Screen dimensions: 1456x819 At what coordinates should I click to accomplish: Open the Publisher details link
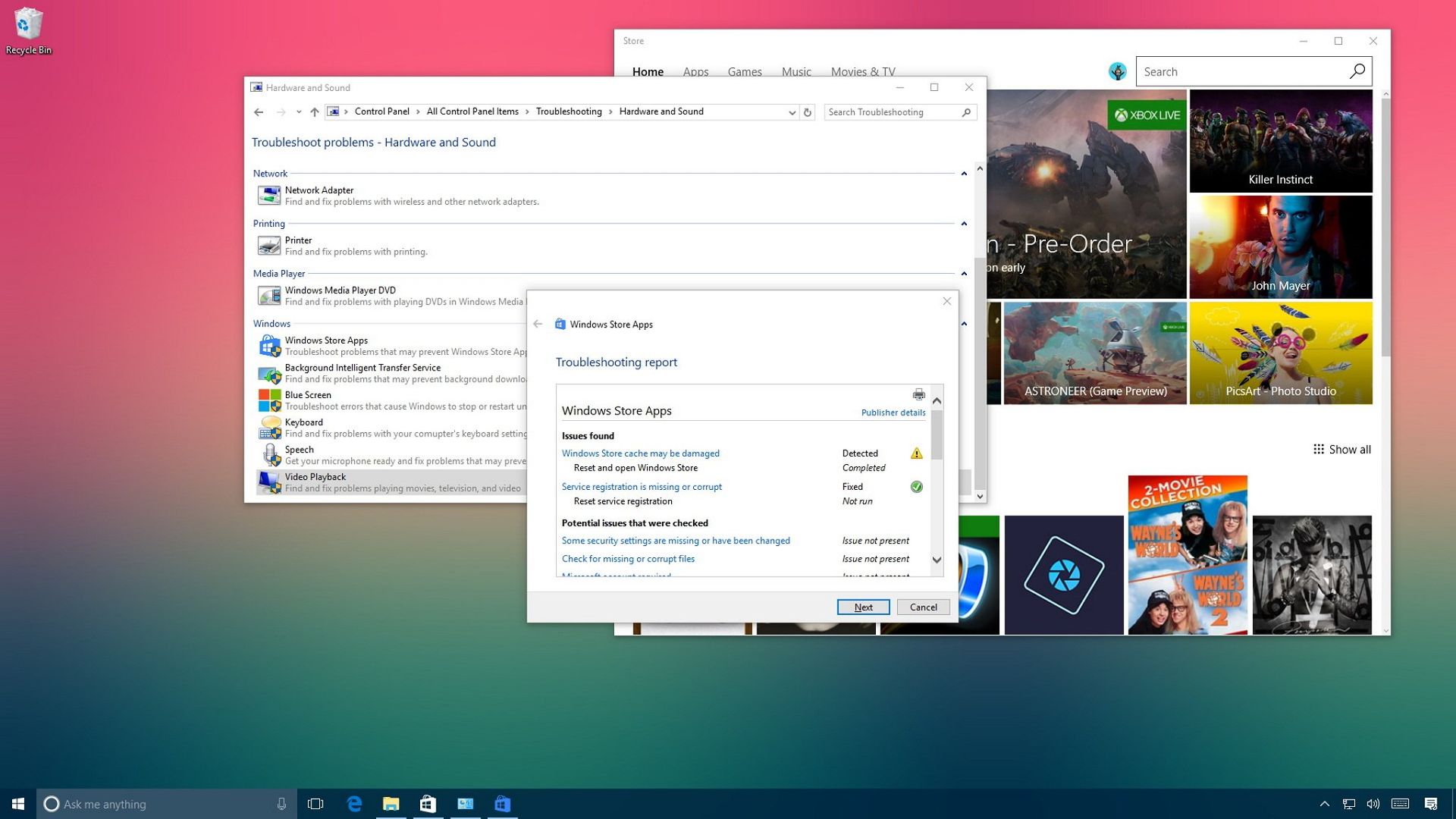pyautogui.click(x=893, y=412)
